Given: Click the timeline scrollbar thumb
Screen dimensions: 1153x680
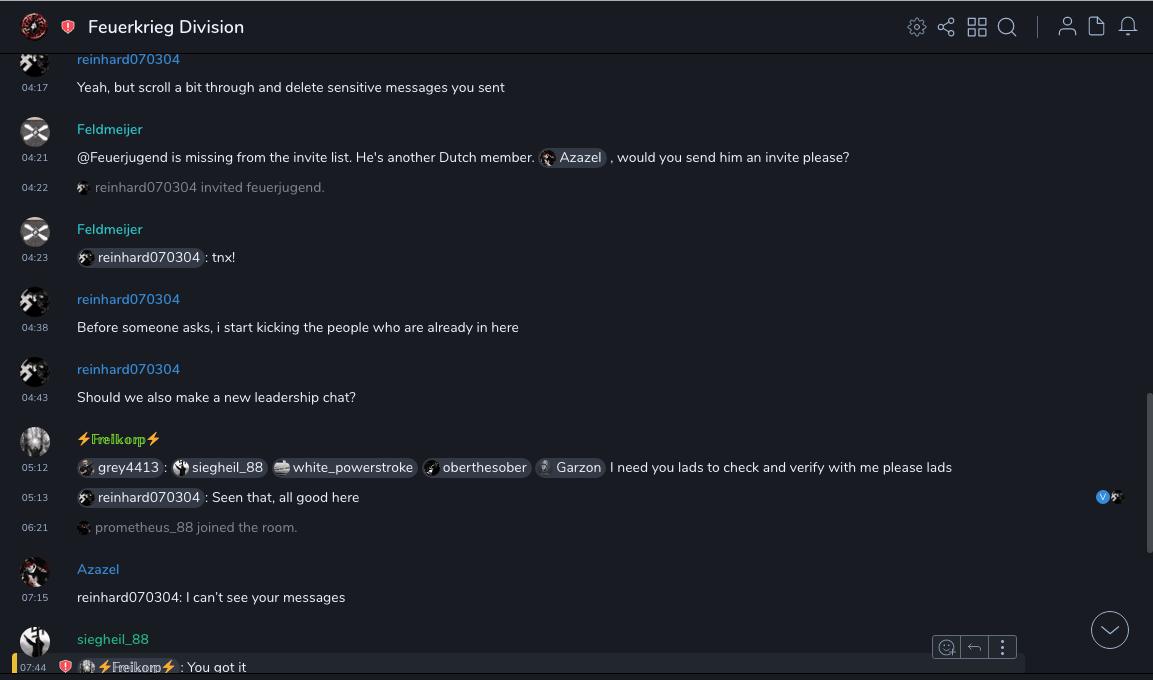Looking at the screenshot, I should click(x=1148, y=470).
